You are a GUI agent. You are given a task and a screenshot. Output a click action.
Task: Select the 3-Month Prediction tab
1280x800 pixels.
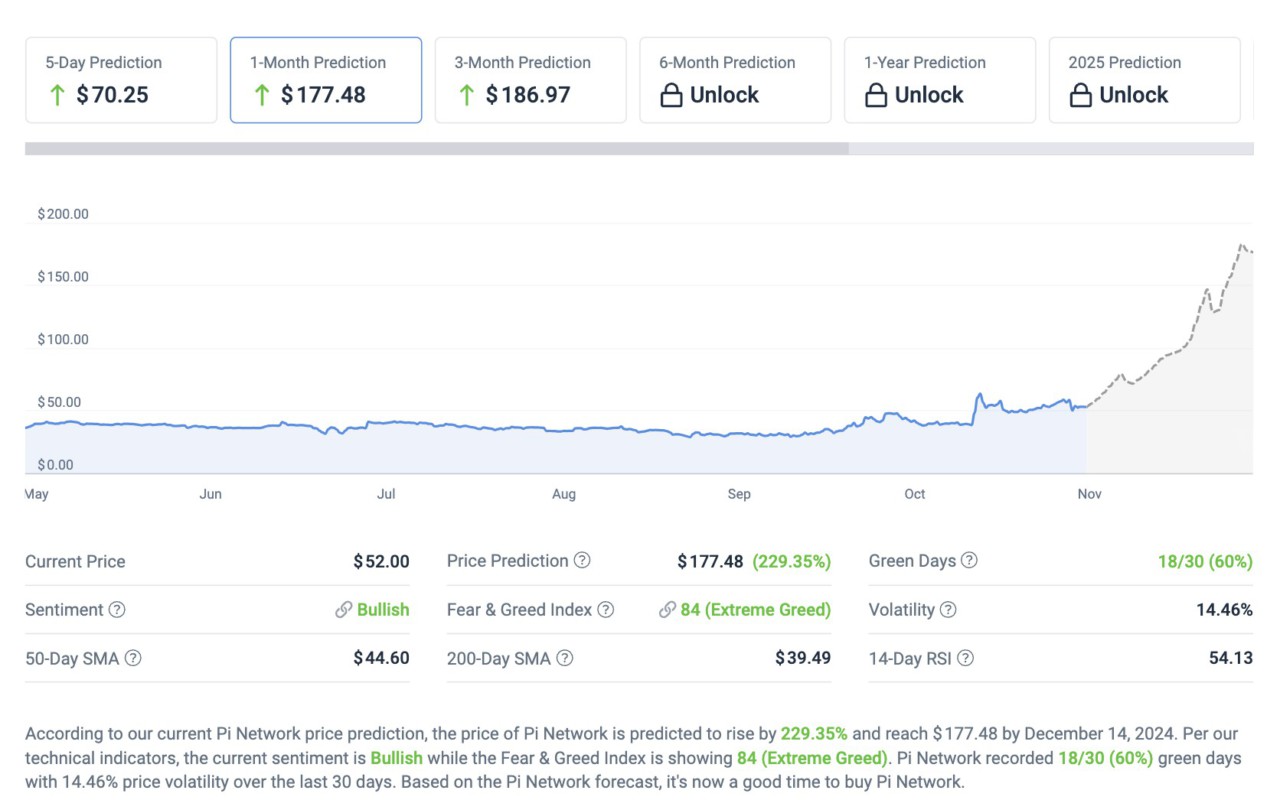pyautogui.click(x=530, y=79)
